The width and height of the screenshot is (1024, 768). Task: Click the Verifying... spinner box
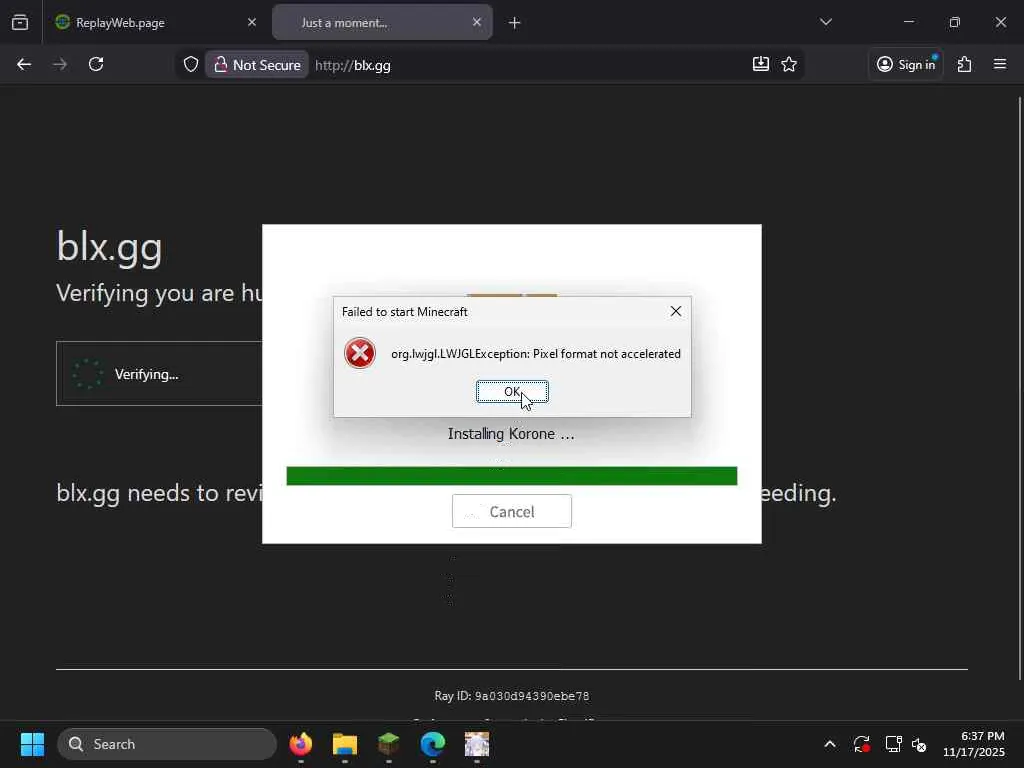point(159,374)
